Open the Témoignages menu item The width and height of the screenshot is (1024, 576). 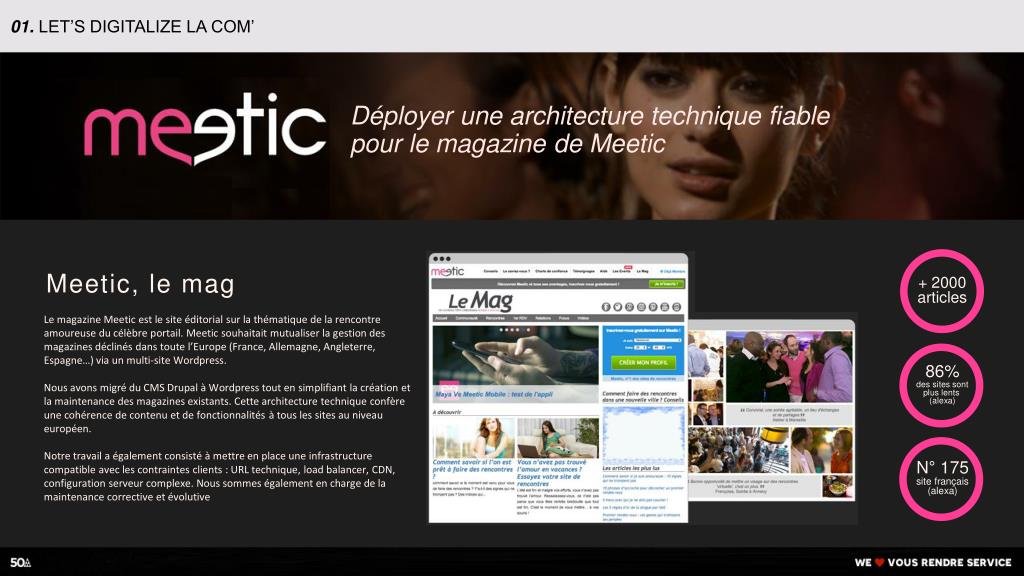point(584,271)
